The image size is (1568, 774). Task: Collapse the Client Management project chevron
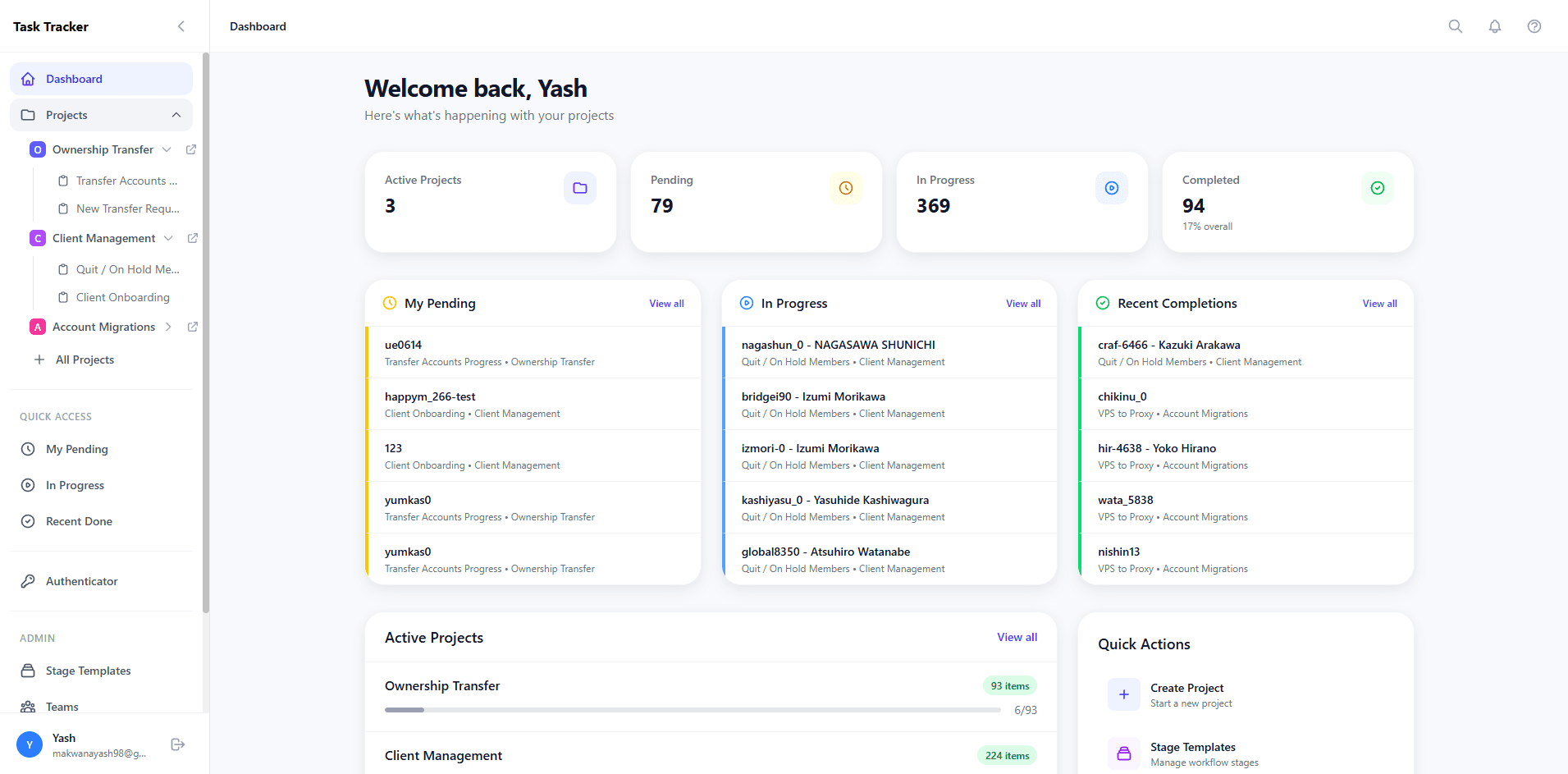[x=168, y=238]
